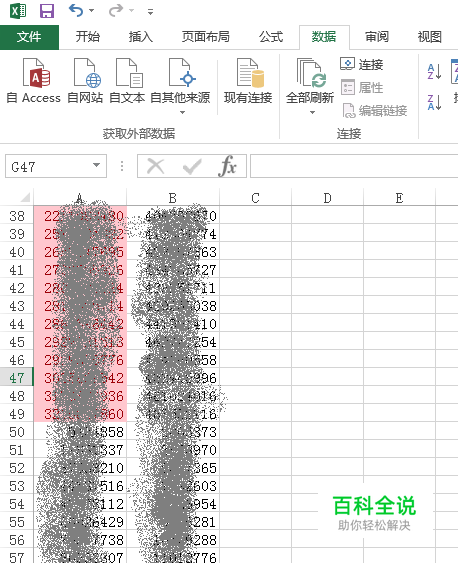The image size is (458, 563).
Task: Switch to the 开始 ribbon tab
Action: pos(88,37)
